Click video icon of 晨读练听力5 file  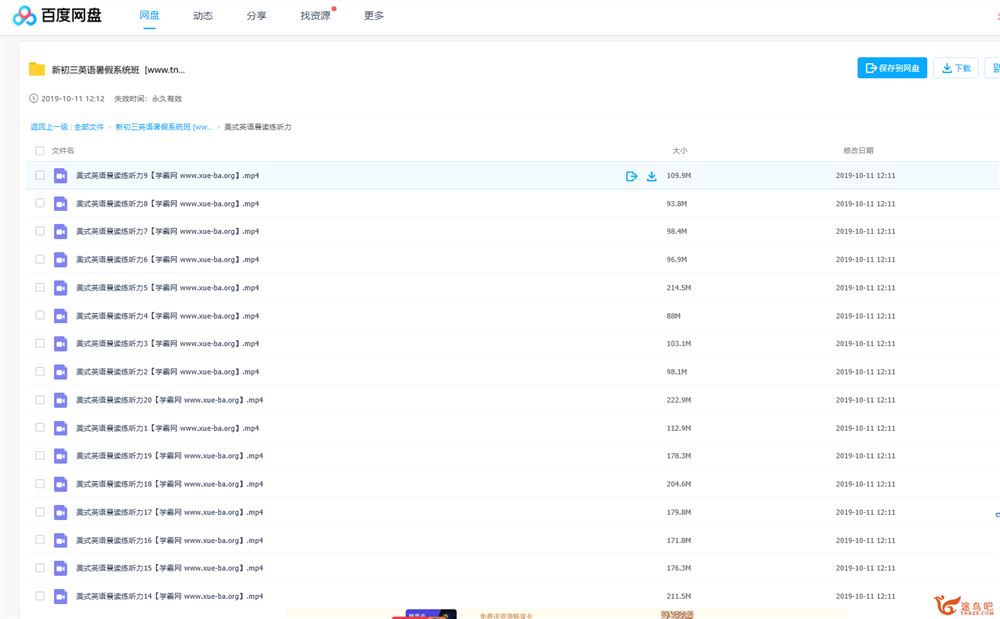(x=61, y=288)
